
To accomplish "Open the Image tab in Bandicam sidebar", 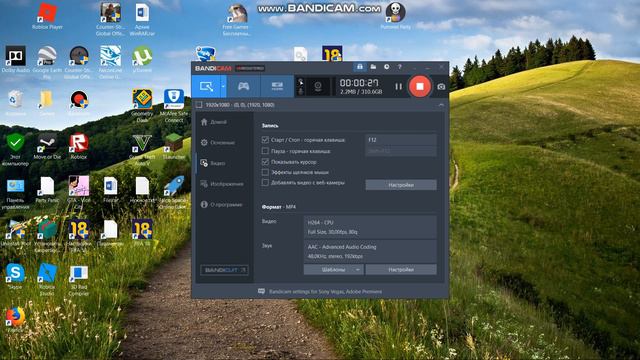I will click(x=222, y=184).
